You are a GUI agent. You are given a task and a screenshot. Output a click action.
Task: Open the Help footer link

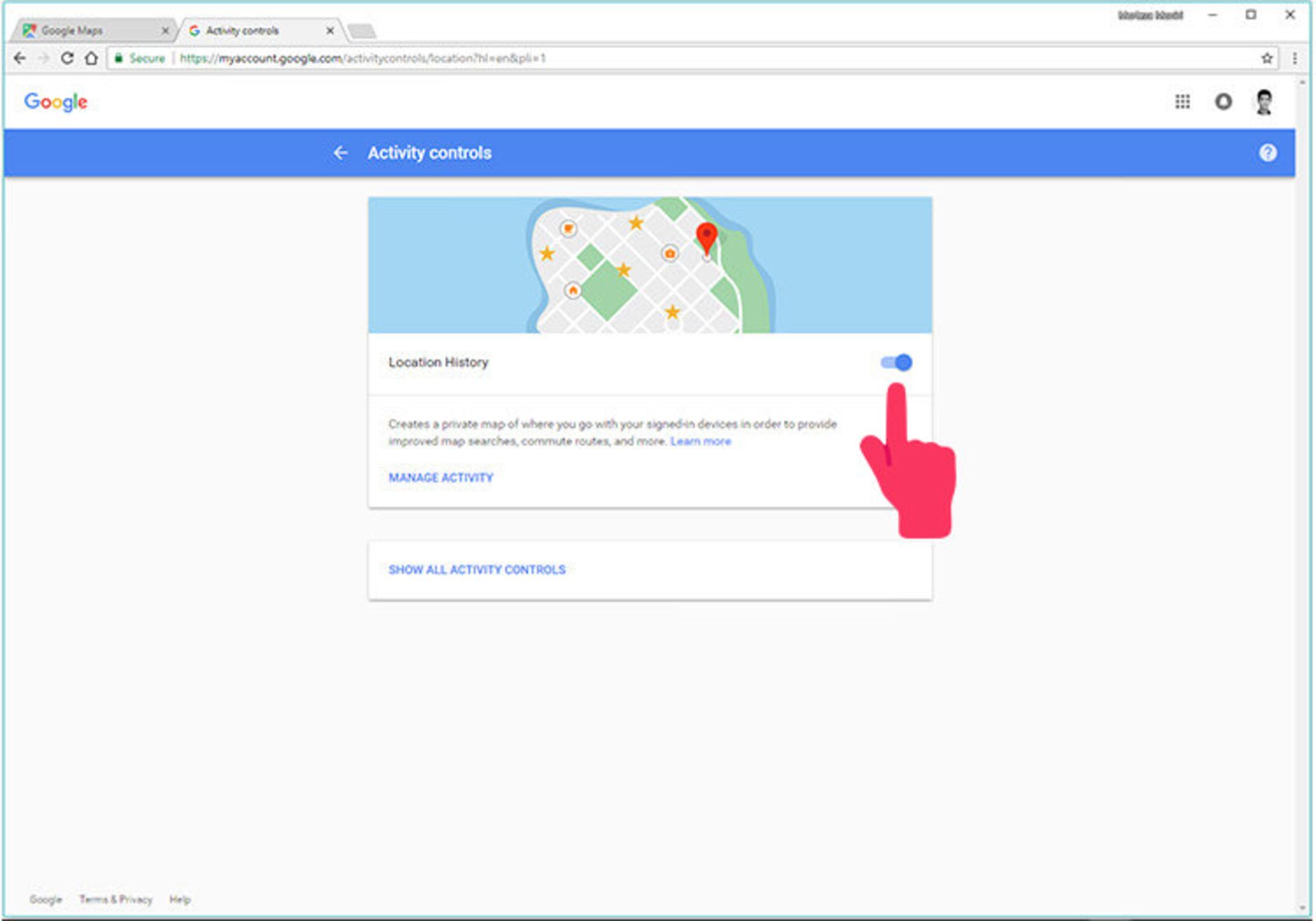(180, 899)
